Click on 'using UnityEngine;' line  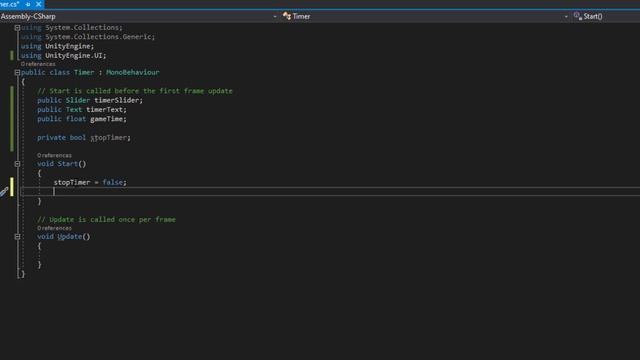click(x=57, y=46)
